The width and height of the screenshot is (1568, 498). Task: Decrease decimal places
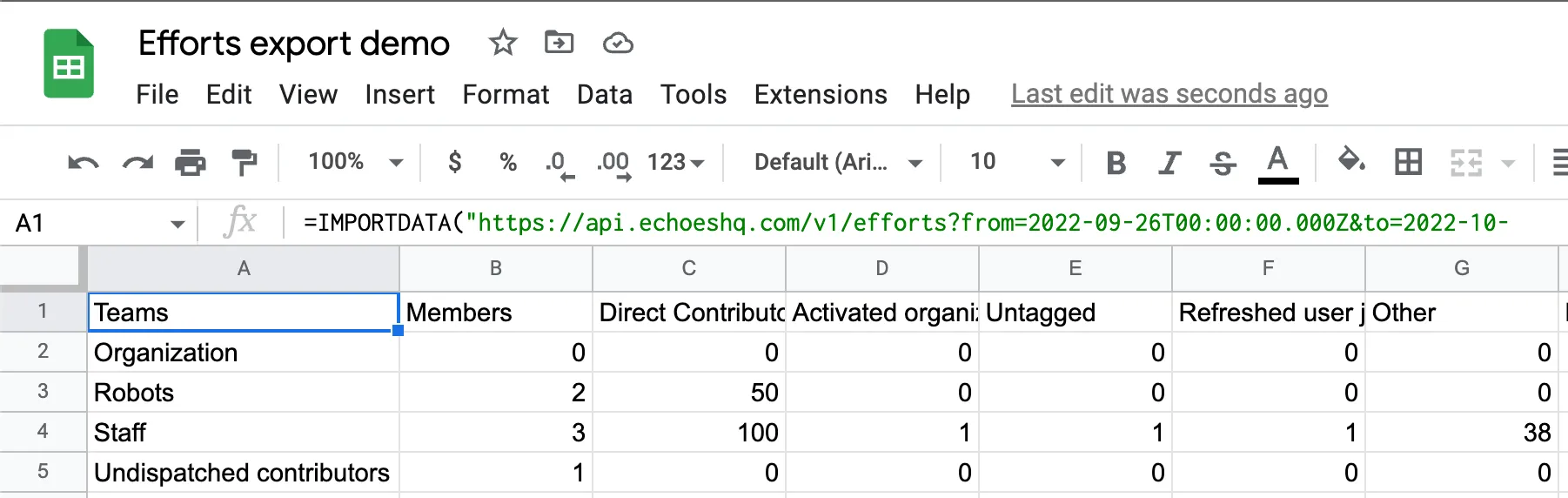click(560, 164)
